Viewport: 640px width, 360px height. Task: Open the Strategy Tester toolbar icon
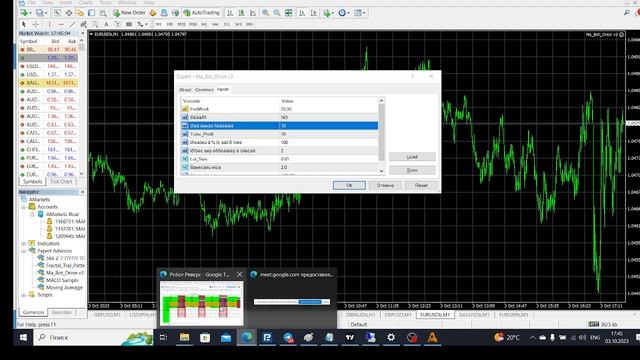103,13
